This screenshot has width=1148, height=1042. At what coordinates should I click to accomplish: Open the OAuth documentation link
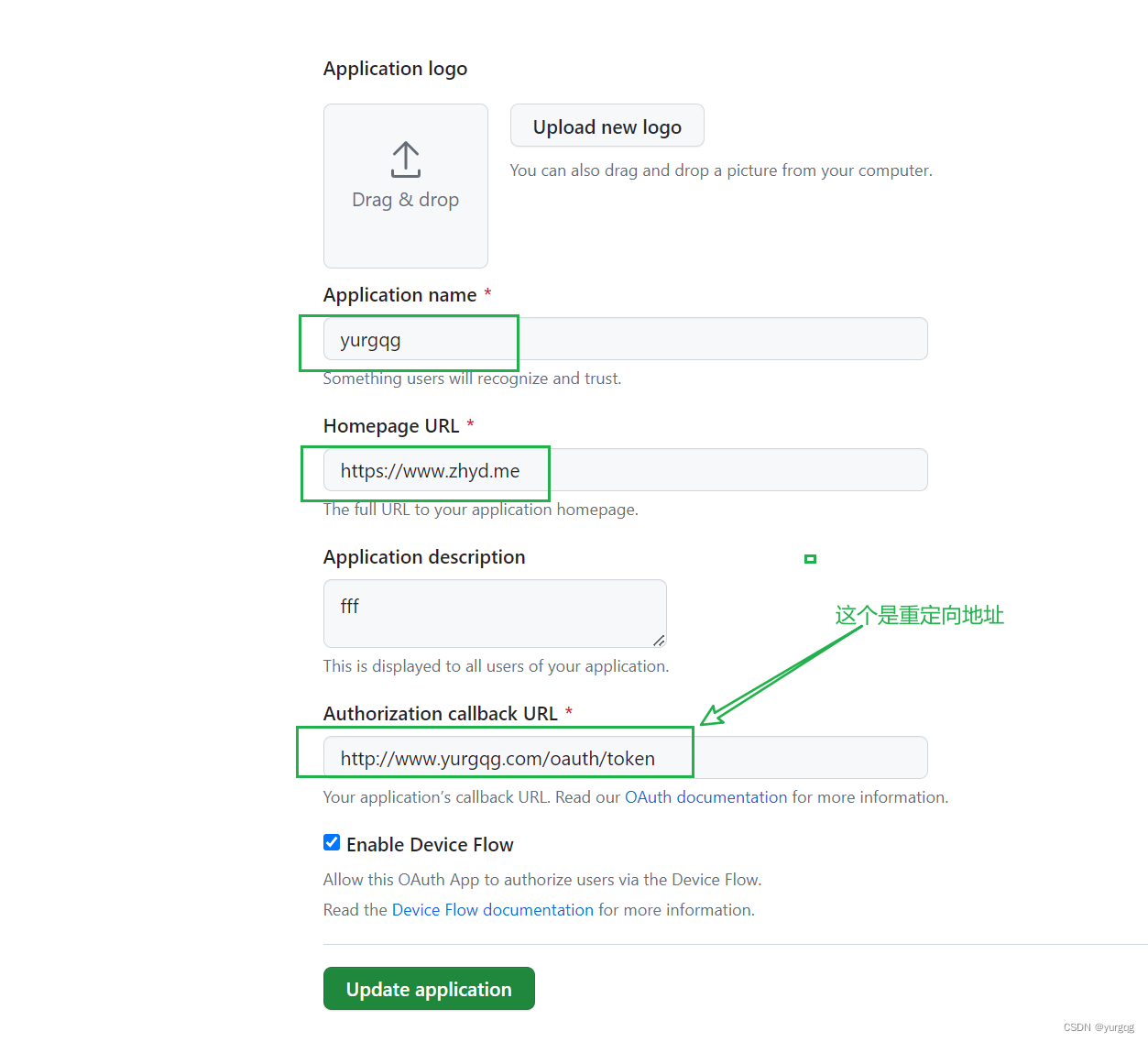point(705,796)
